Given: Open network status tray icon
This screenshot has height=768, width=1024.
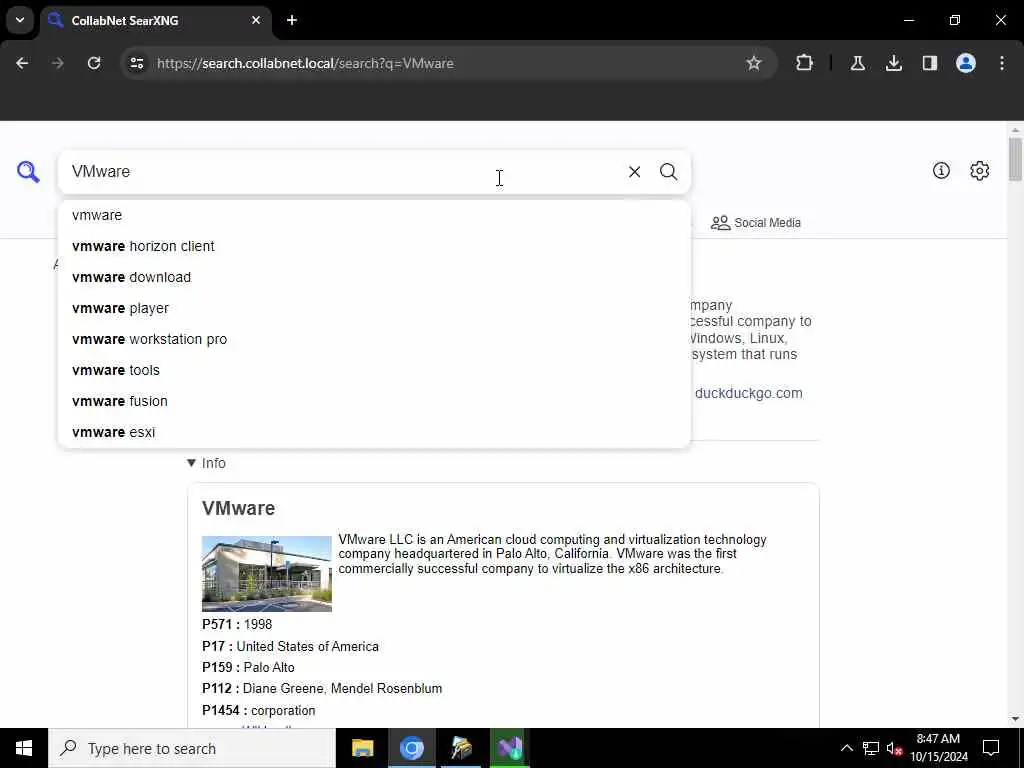Looking at the screenshot, I should point(871,748).
